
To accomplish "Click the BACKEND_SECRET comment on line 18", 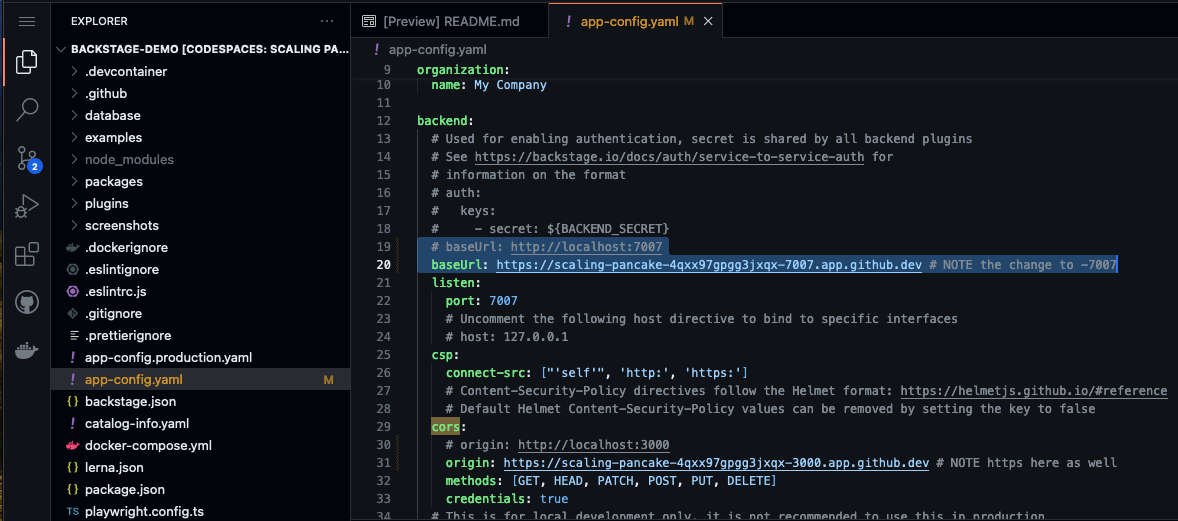I will 550,229.
